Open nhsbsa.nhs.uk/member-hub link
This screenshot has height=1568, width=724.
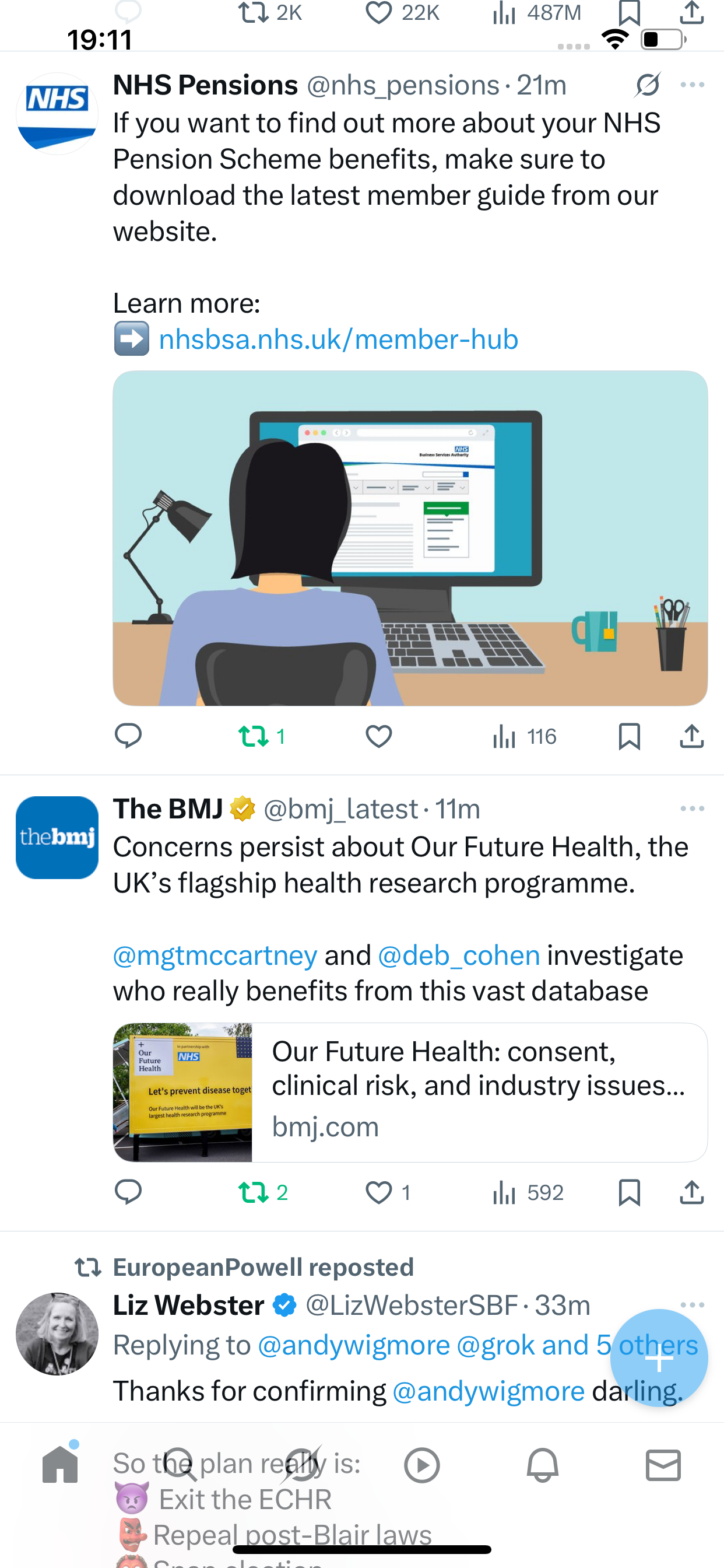point(338,339)
